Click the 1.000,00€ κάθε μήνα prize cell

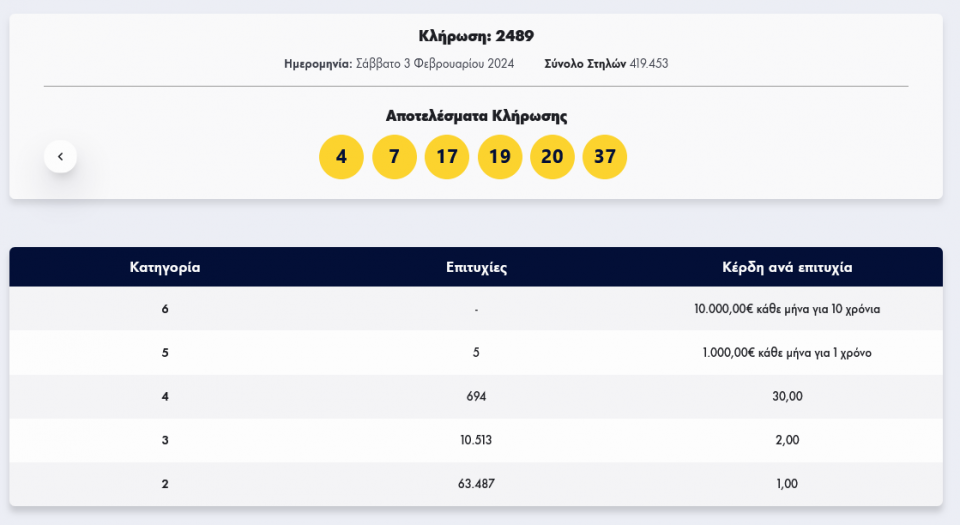[787, 353]
